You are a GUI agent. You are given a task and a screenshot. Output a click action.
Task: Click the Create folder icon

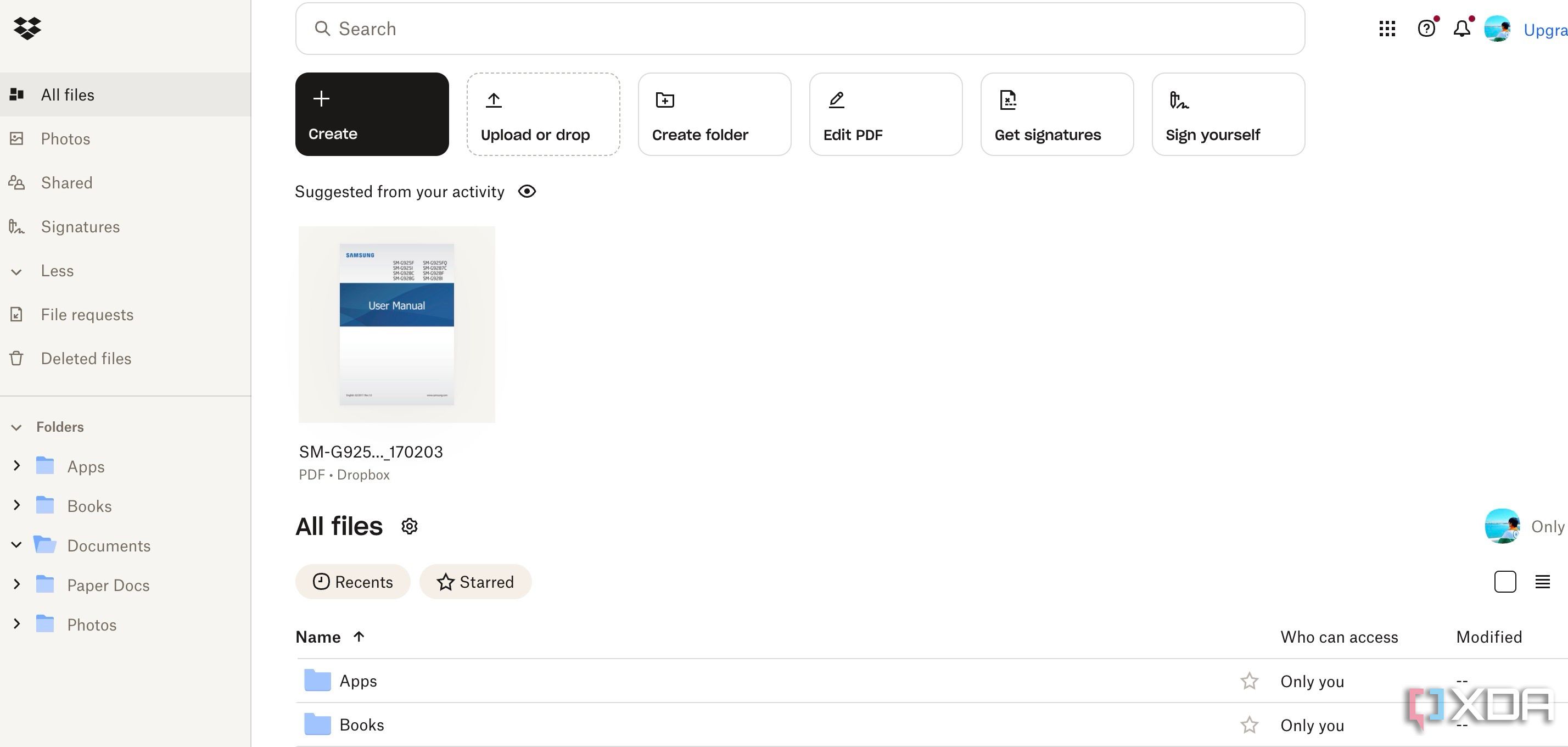coord(664,99)
